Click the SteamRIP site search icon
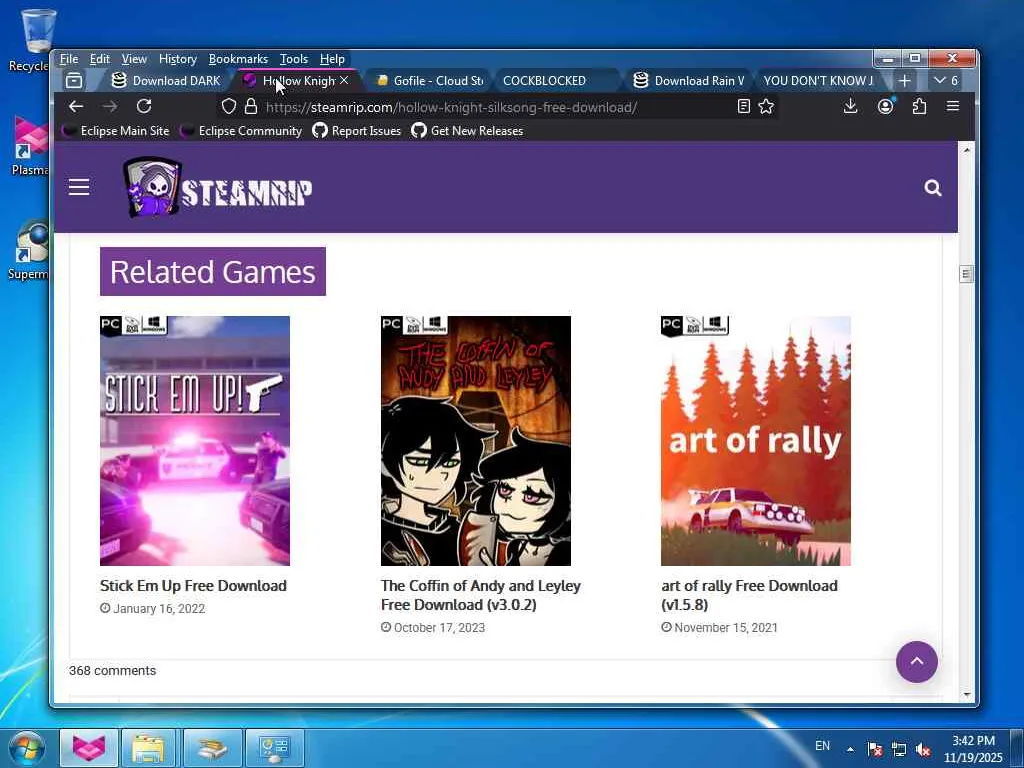The image size is (1024, 768). [x=933, y=188]
